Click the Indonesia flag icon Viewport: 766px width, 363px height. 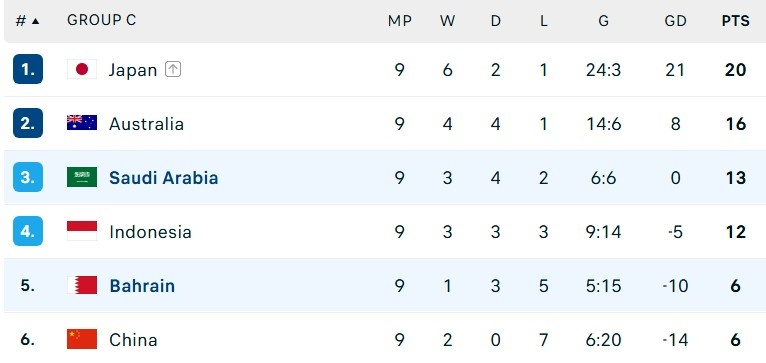coord(82,231)
